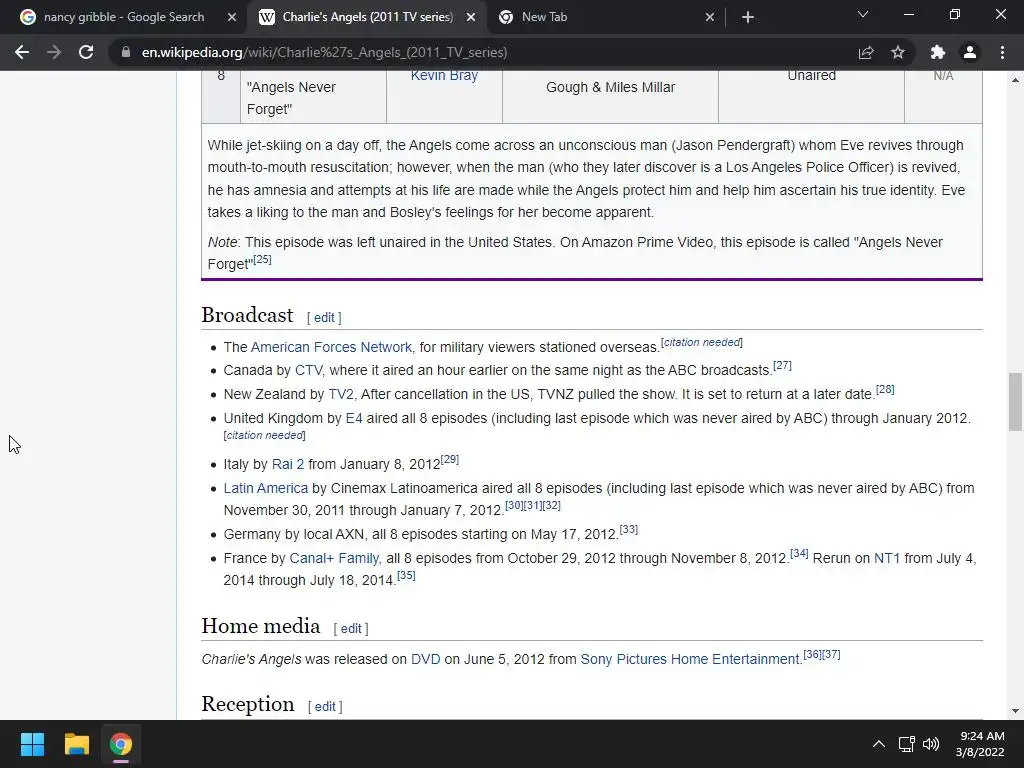Open citation reference 34
The height and width of the screenshot is (768, 1024).
[799, 554]
